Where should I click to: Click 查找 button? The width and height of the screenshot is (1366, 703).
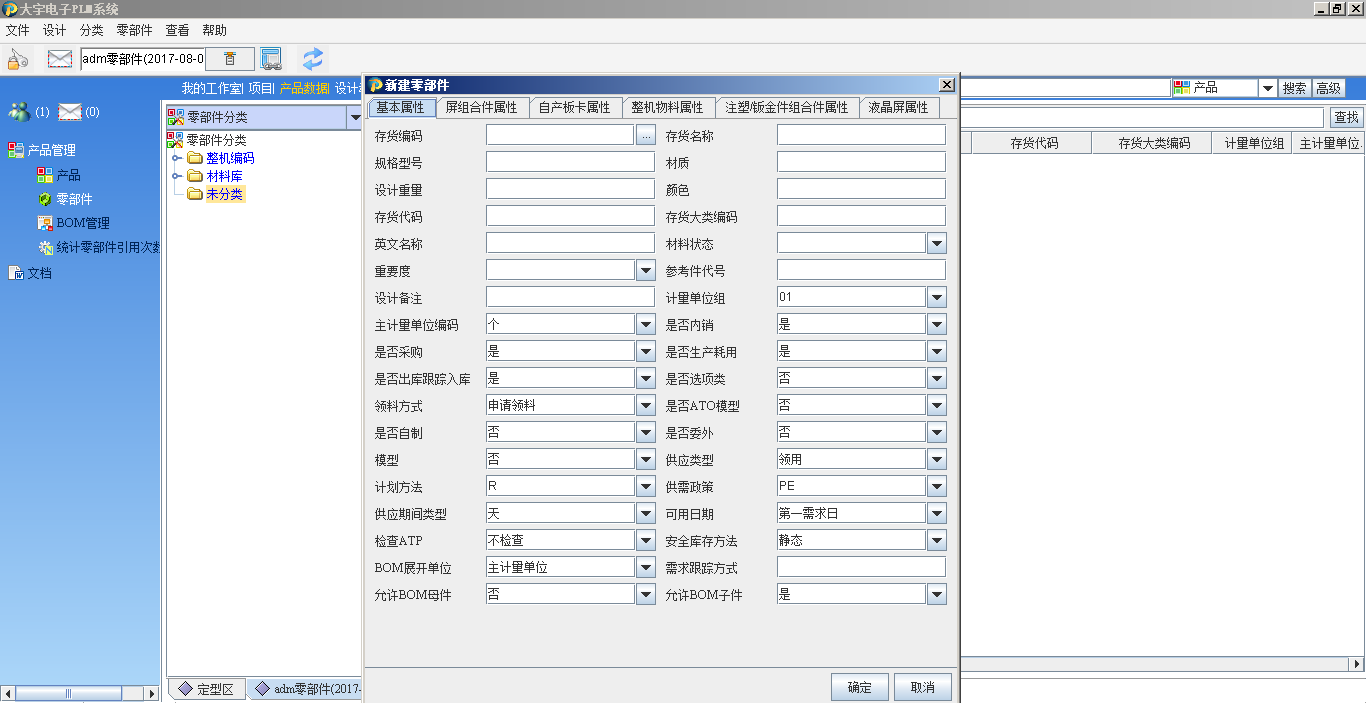point(1346,118)
